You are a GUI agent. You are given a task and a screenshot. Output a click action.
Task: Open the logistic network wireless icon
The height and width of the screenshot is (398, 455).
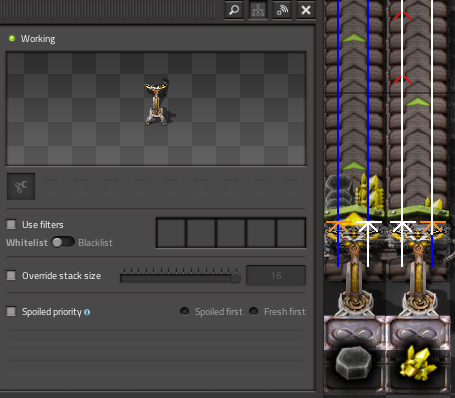pyautogui.click(x=282, y=10)
